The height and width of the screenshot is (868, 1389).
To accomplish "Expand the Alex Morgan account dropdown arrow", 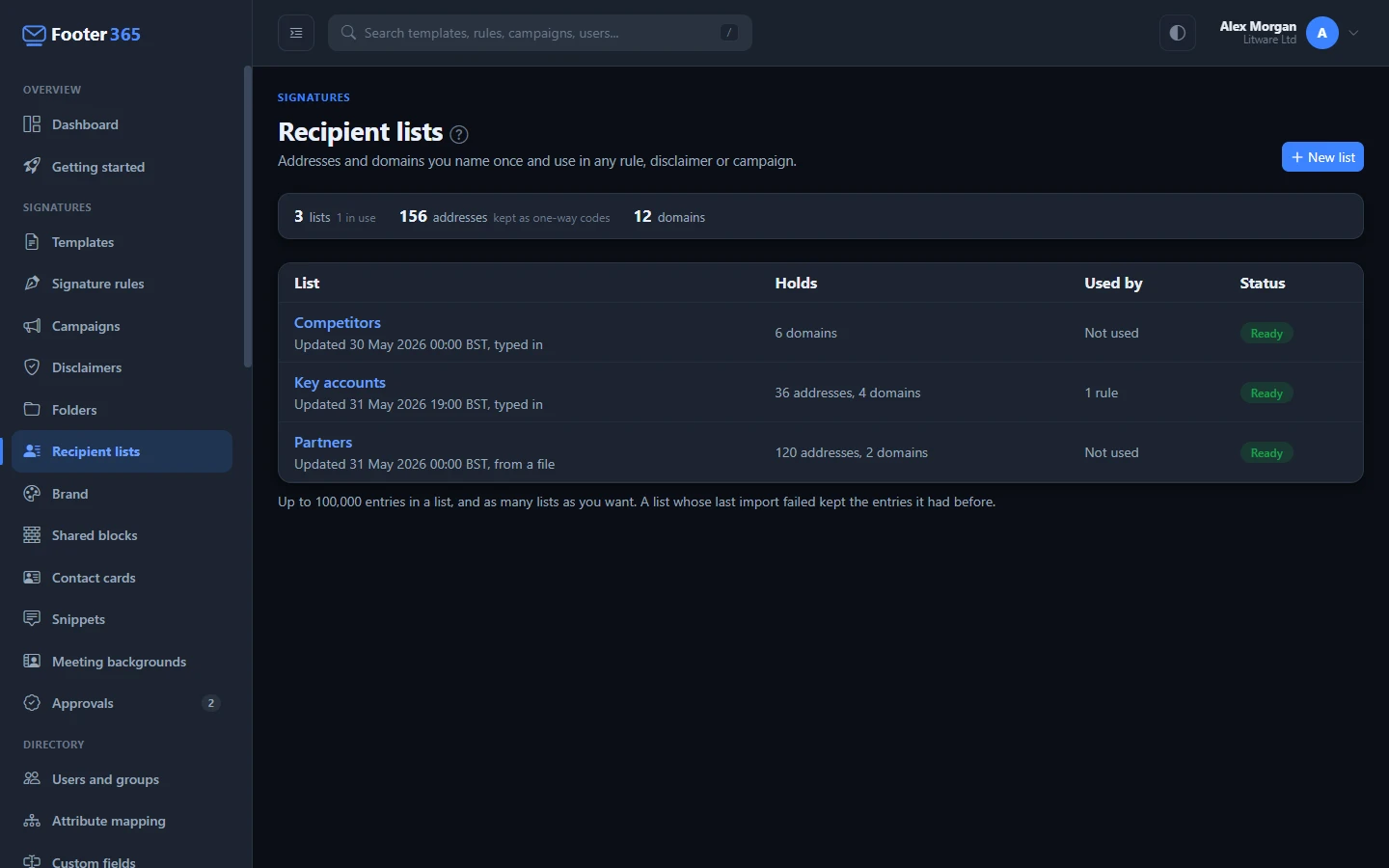I will [1353, 33].
